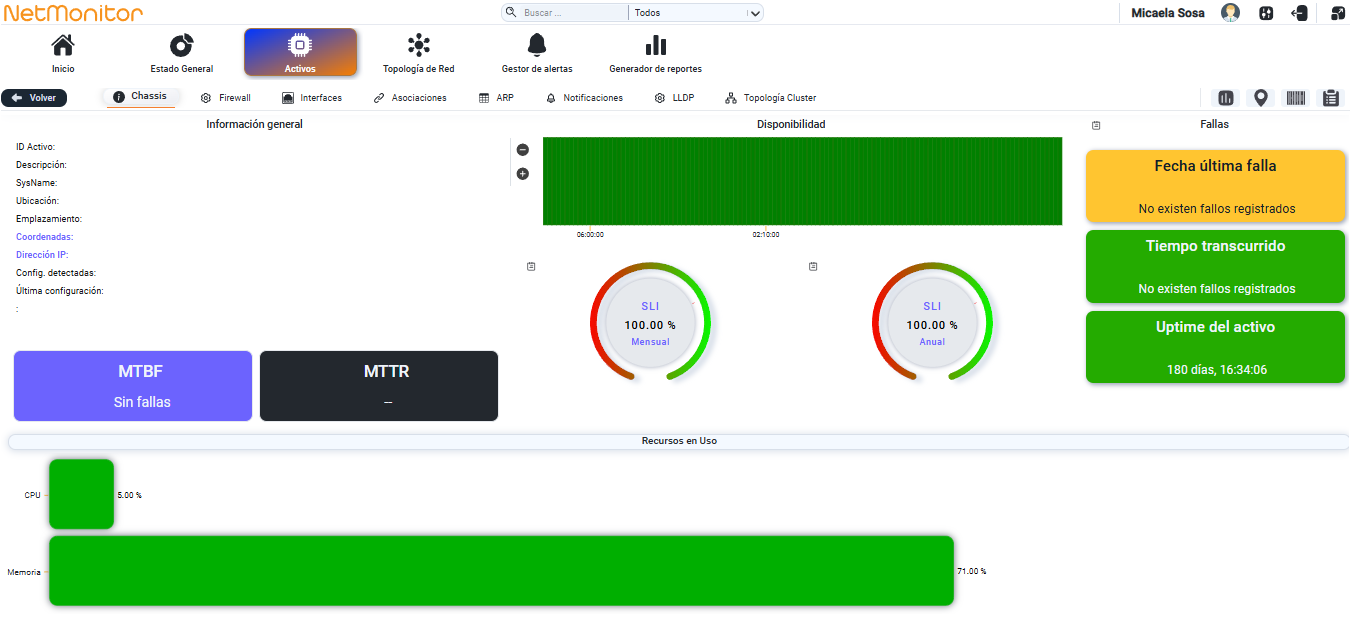Open the settings sliders icon in header
1350x623 pixels.
tap(1266, 13)
